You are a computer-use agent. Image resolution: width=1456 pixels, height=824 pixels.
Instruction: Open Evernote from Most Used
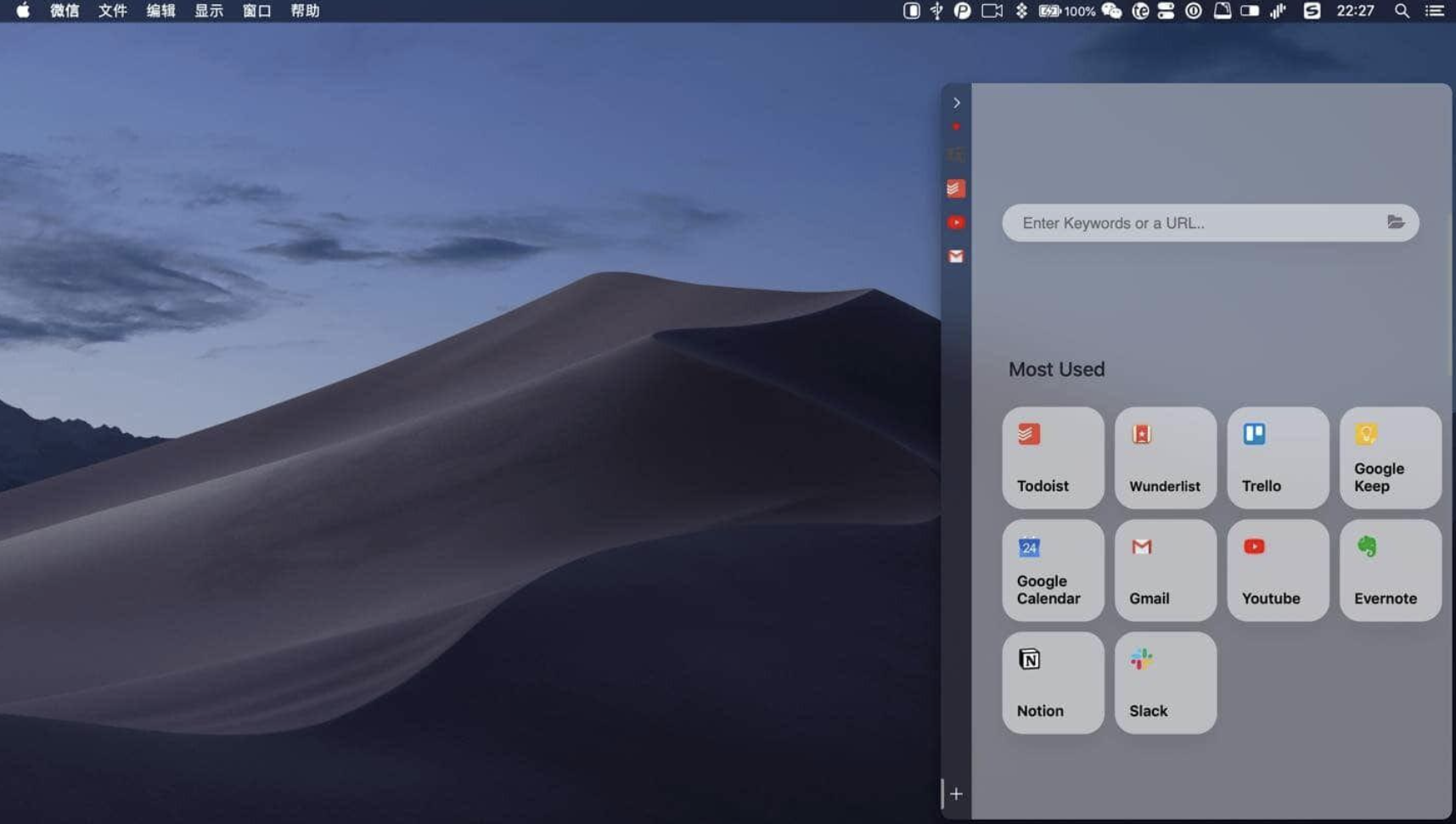[x=1390, y=569]
